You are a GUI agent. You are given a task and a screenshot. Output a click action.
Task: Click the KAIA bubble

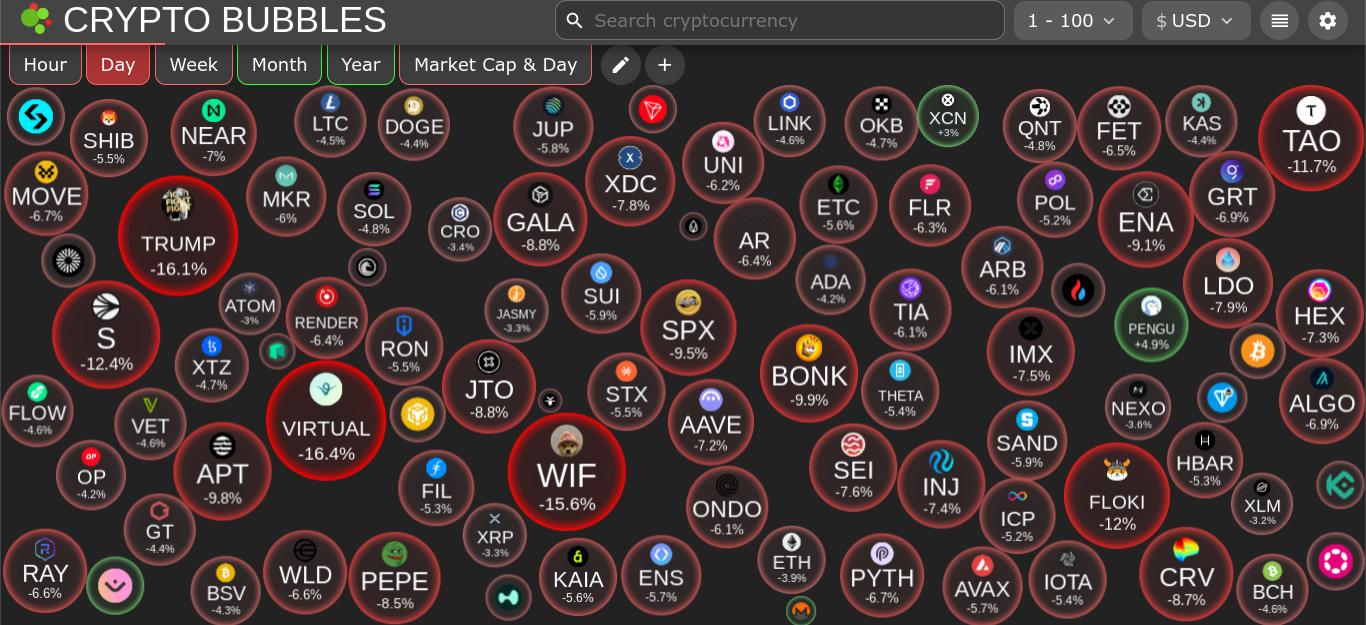578,576
